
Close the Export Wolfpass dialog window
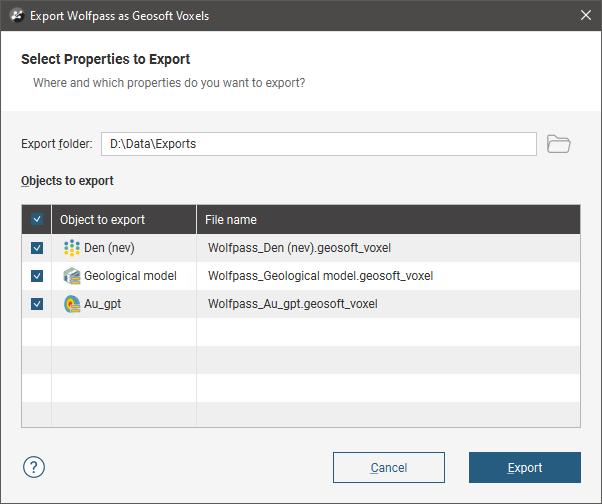pos(585,16)
